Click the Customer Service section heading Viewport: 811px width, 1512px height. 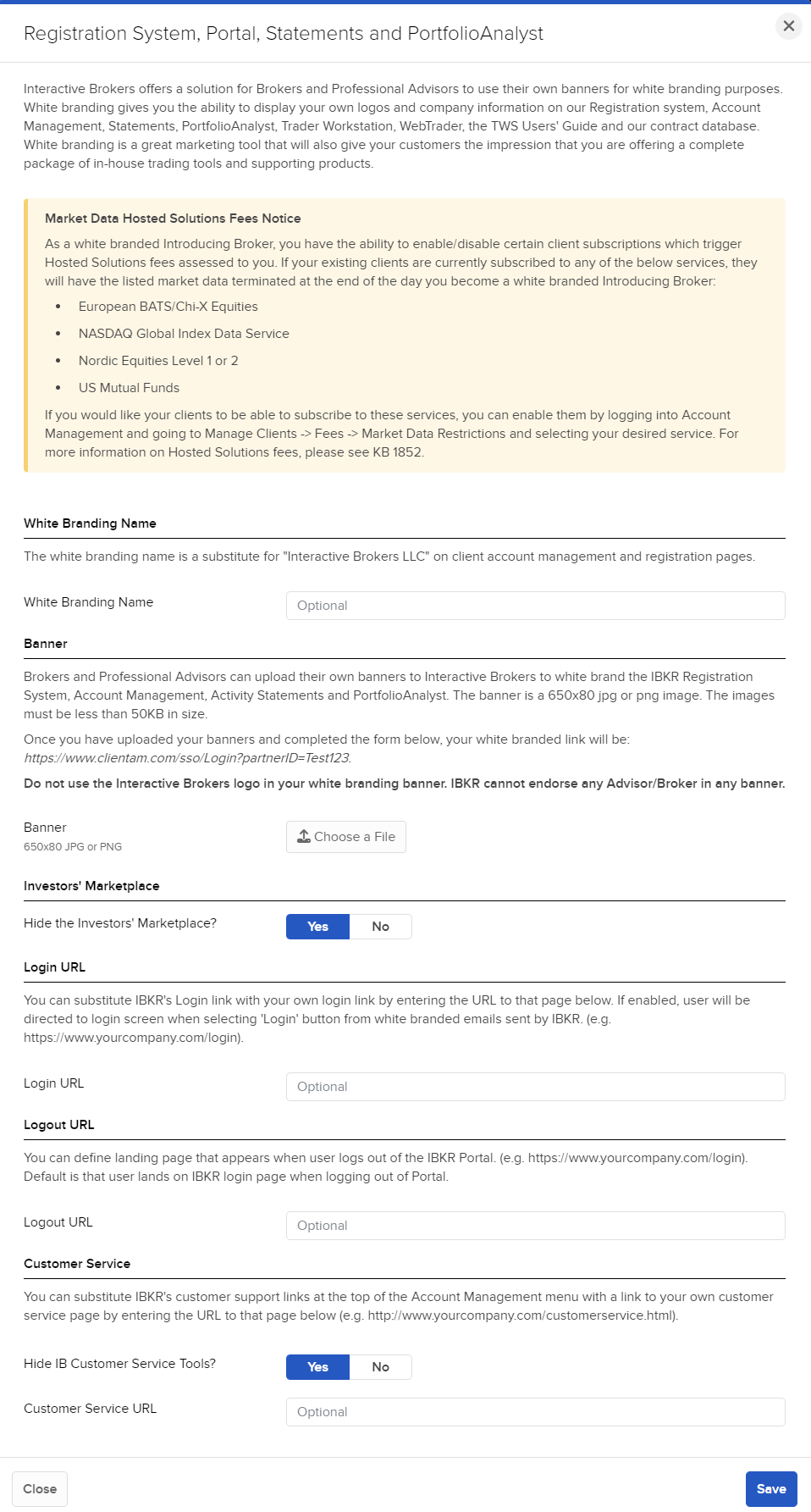(77, 1264)
